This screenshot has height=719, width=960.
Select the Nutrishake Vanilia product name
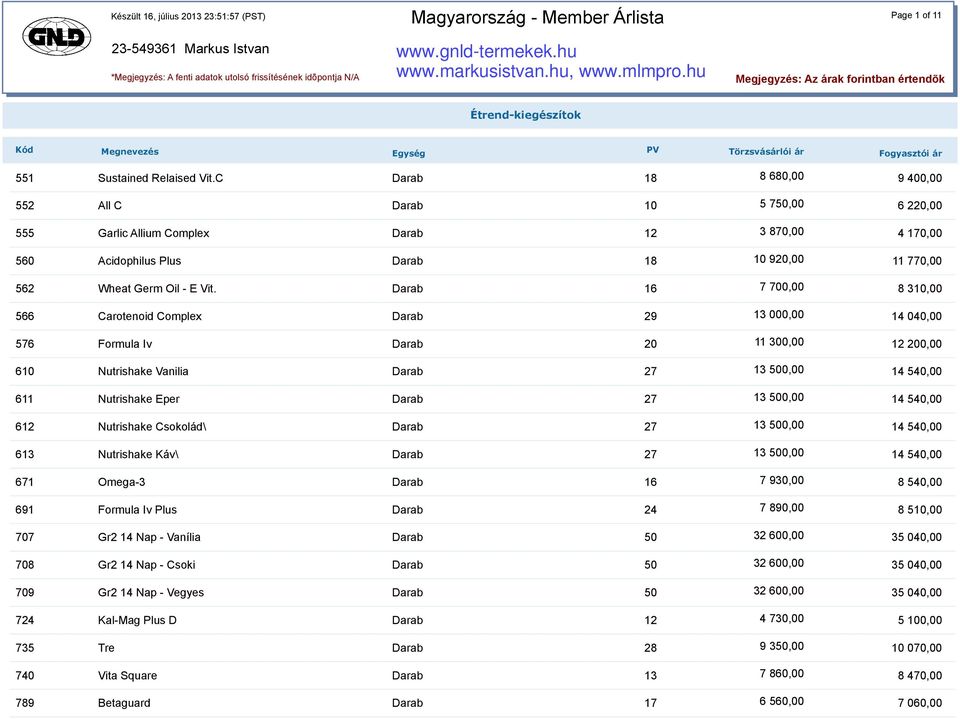(143, 371)
